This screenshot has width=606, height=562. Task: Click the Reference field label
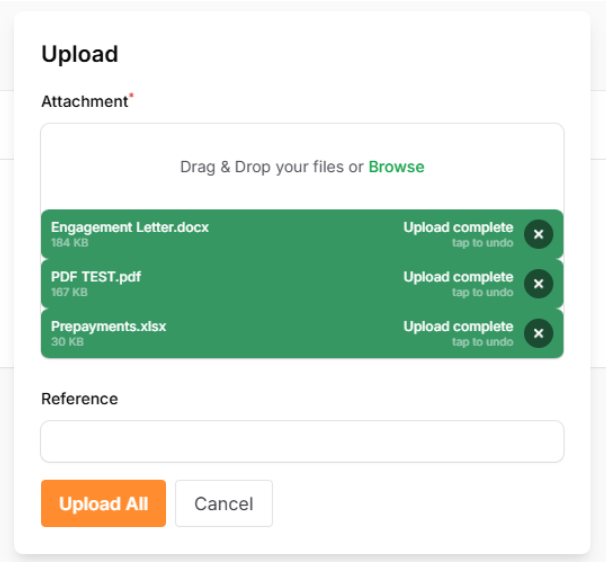tap(79, 398)
